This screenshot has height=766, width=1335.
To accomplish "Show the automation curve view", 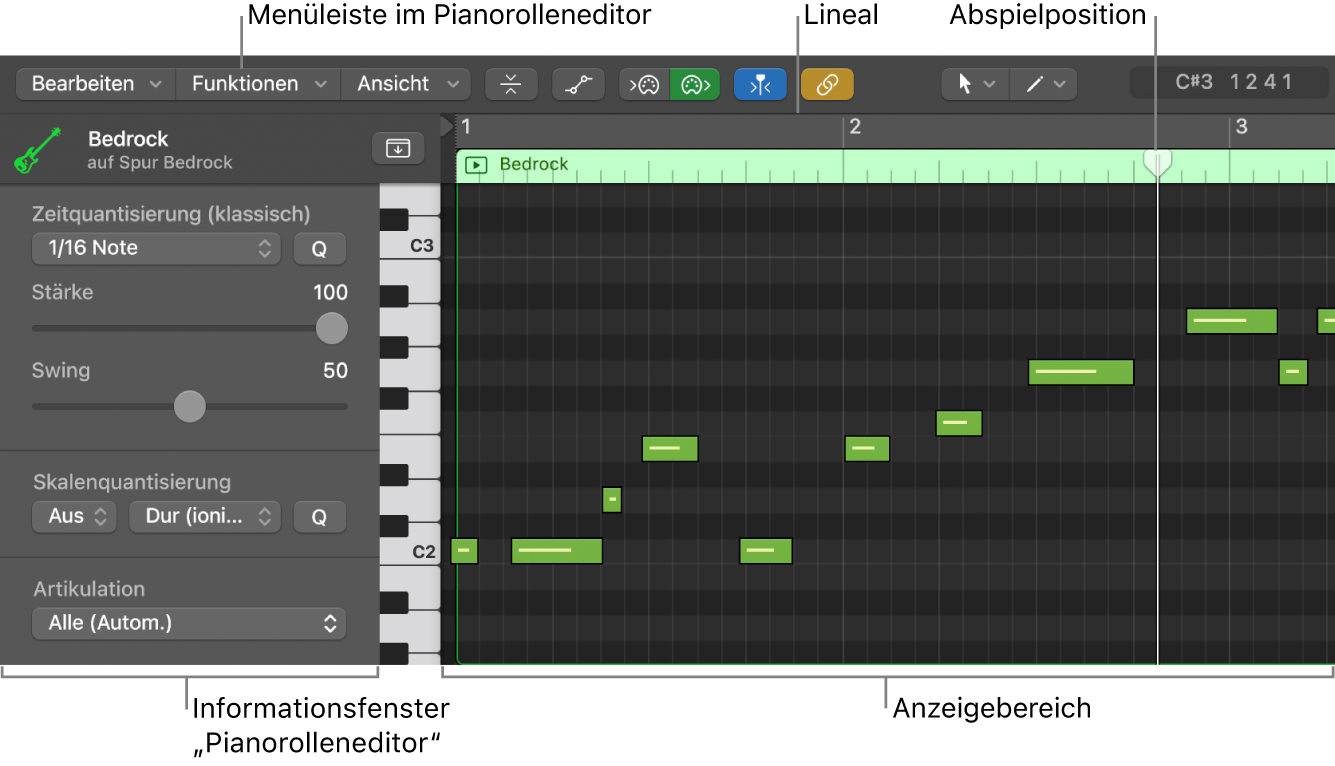I will (578, 84).
